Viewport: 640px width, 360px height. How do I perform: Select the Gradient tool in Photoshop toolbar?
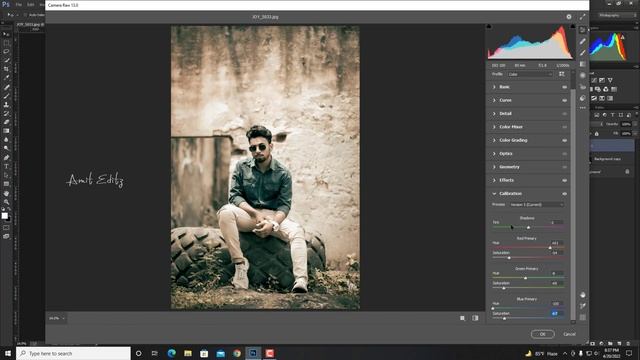click(6, 131)
